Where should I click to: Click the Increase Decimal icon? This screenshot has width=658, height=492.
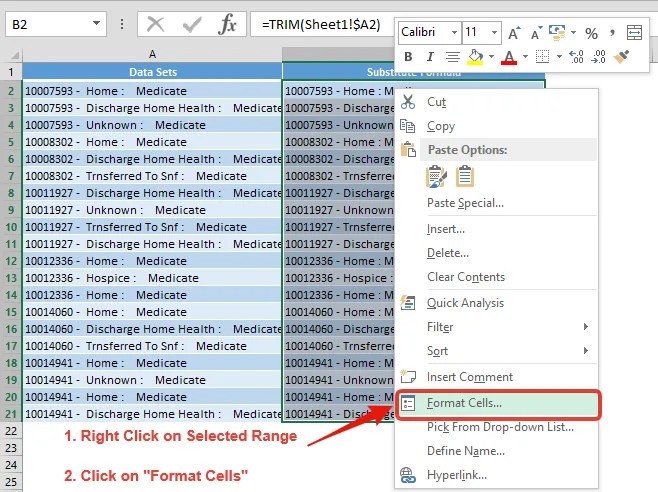point(576,57)
